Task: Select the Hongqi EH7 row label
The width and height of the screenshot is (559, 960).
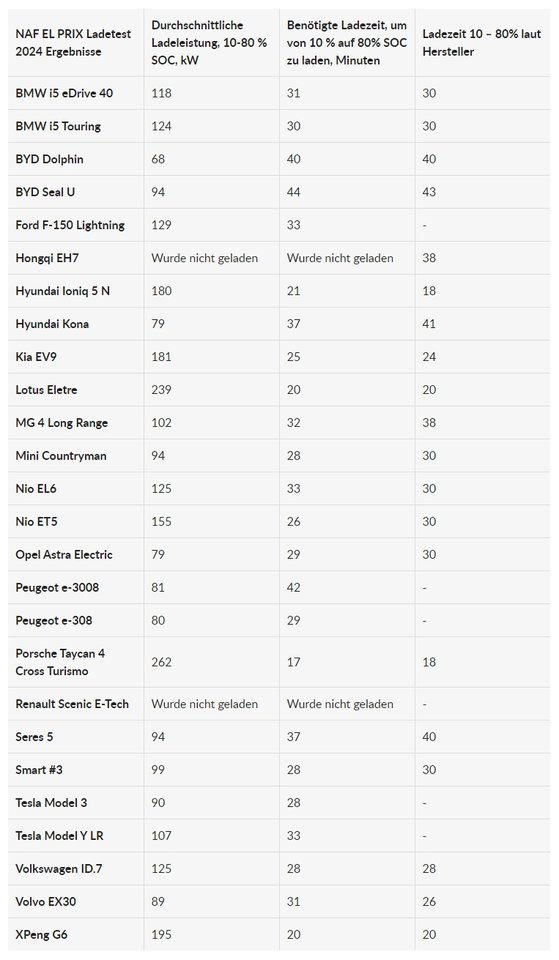Action: point(47,258)
